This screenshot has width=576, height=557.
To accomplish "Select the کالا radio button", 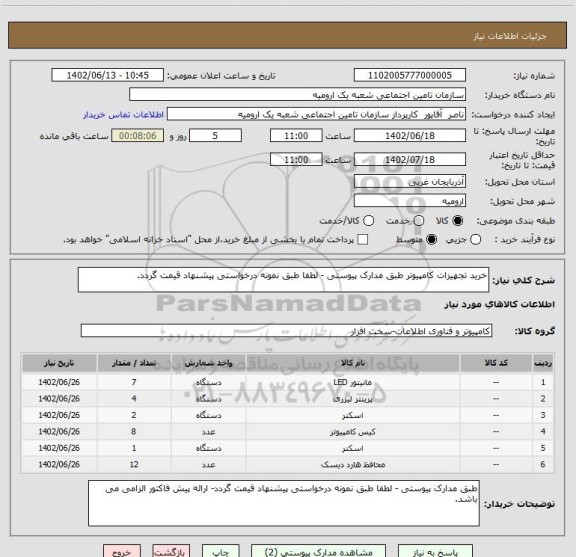I will coord(458,220).
